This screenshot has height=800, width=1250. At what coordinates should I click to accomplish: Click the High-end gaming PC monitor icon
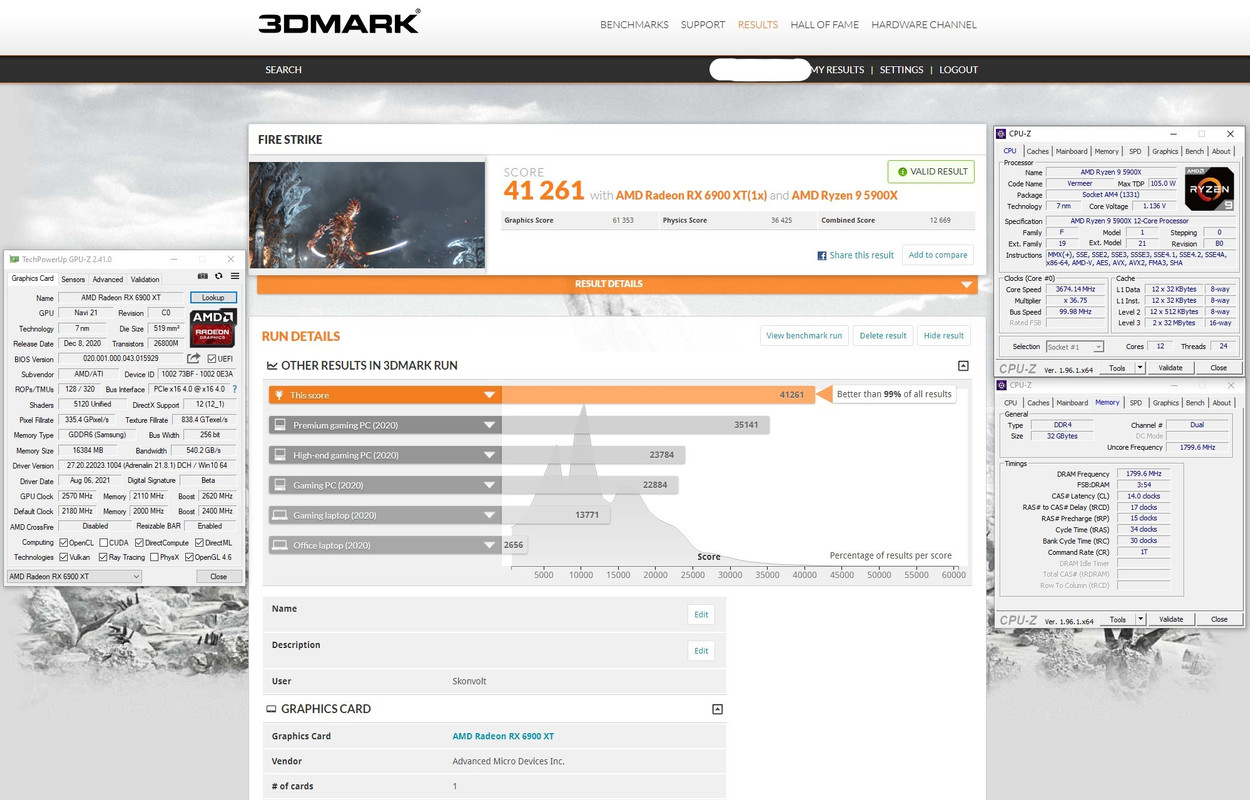(279, 455)
